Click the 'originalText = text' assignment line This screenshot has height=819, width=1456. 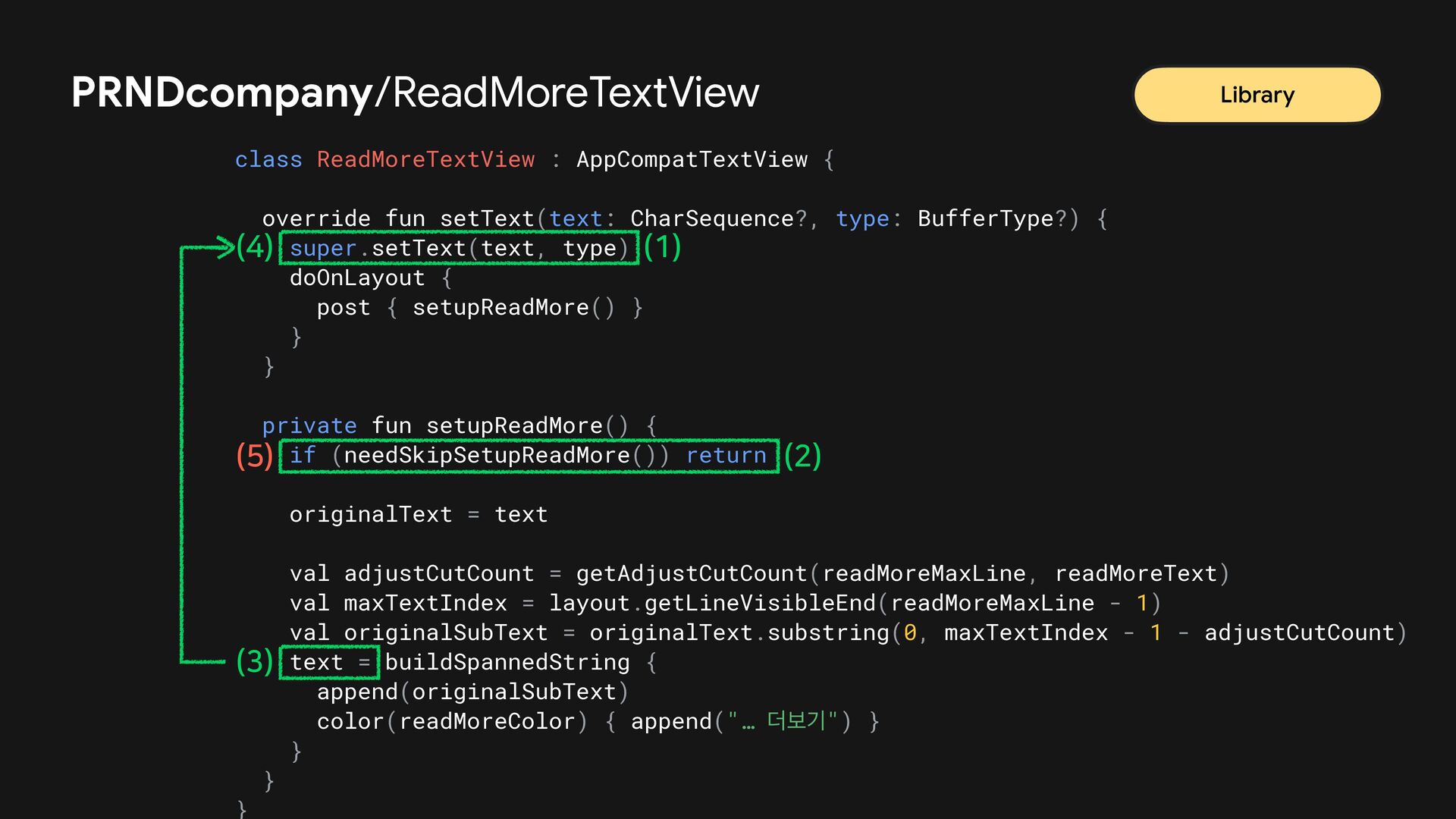click(x=418, y=514)
